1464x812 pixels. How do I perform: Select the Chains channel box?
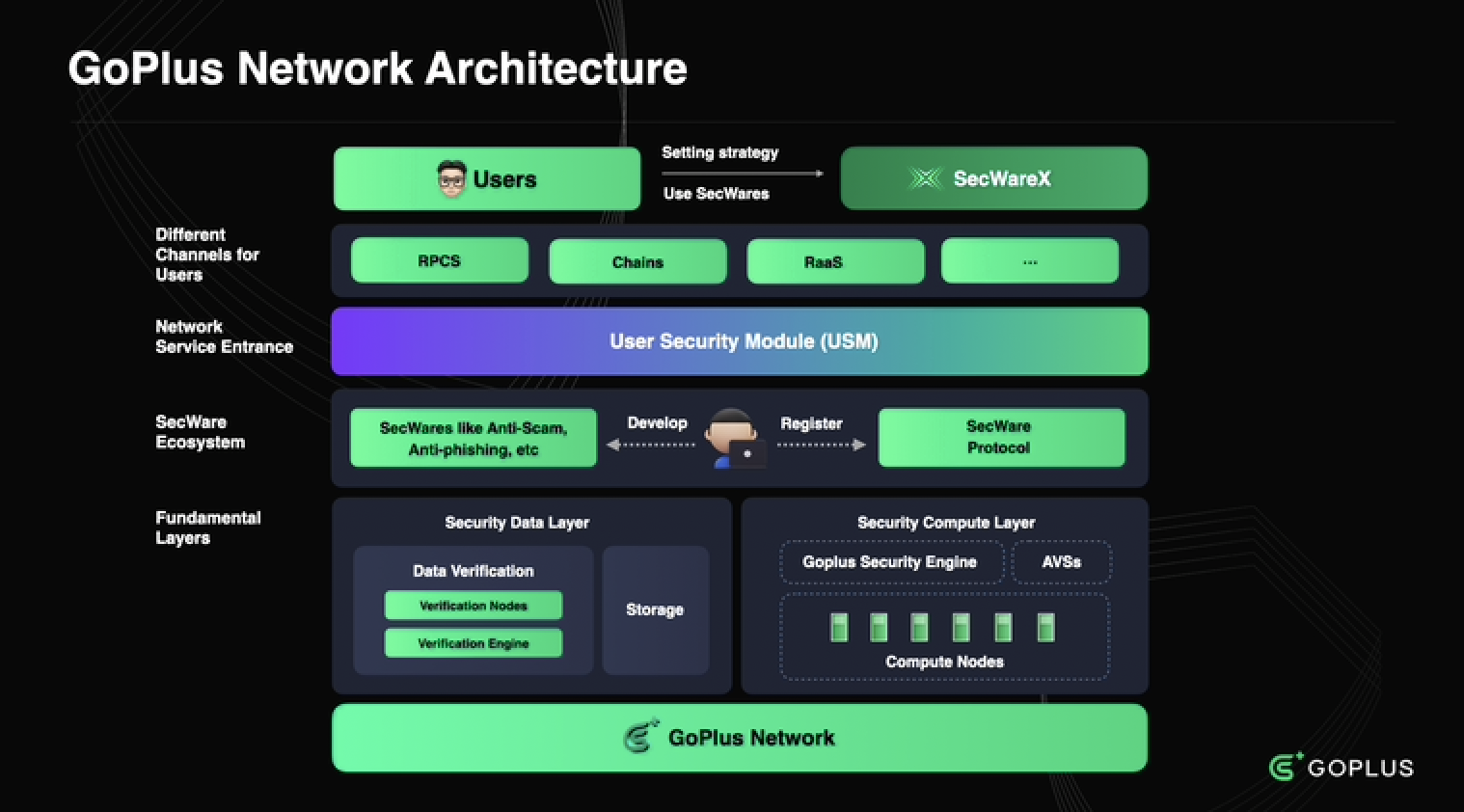tap(637, 261)
